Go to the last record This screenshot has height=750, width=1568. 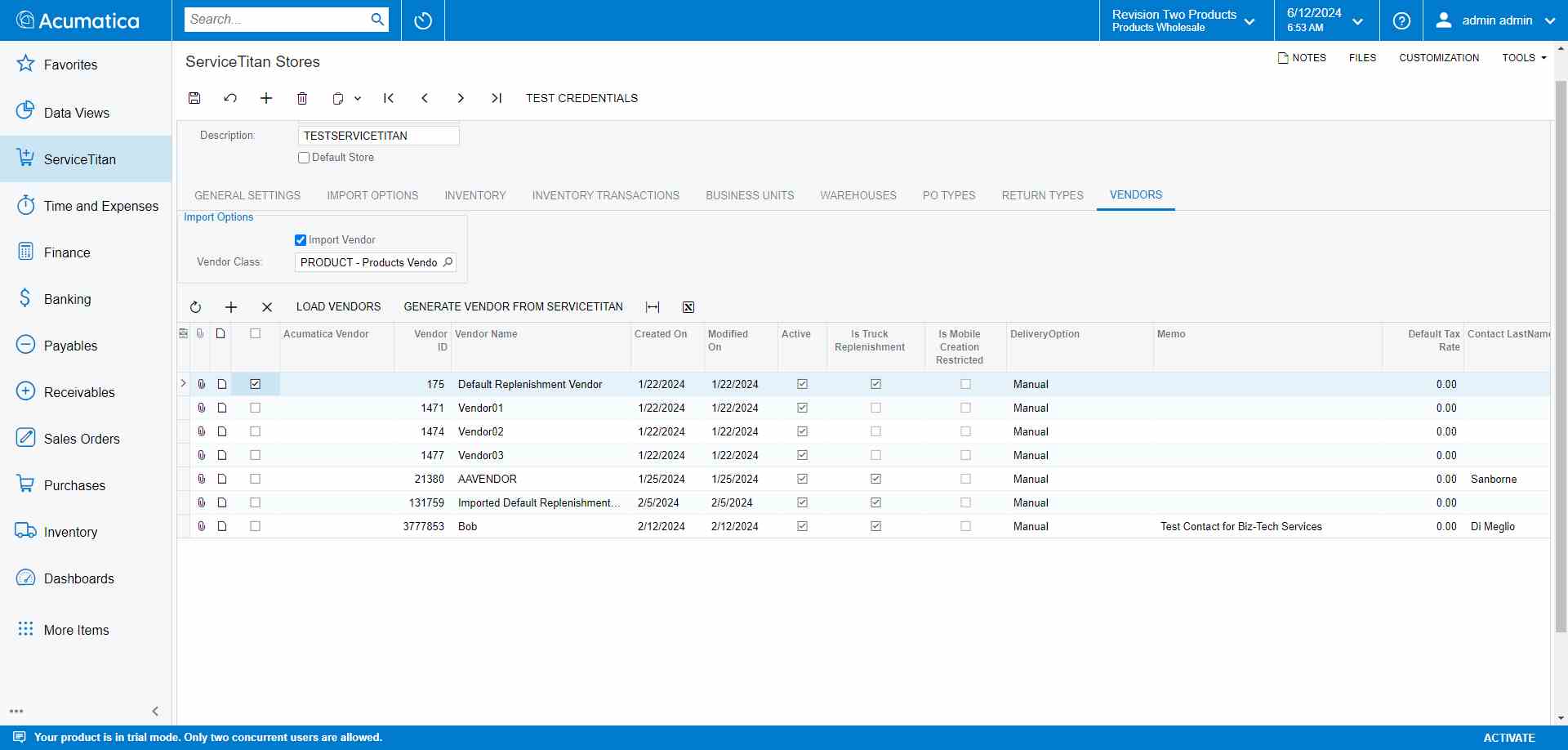(x=497, y=98)
